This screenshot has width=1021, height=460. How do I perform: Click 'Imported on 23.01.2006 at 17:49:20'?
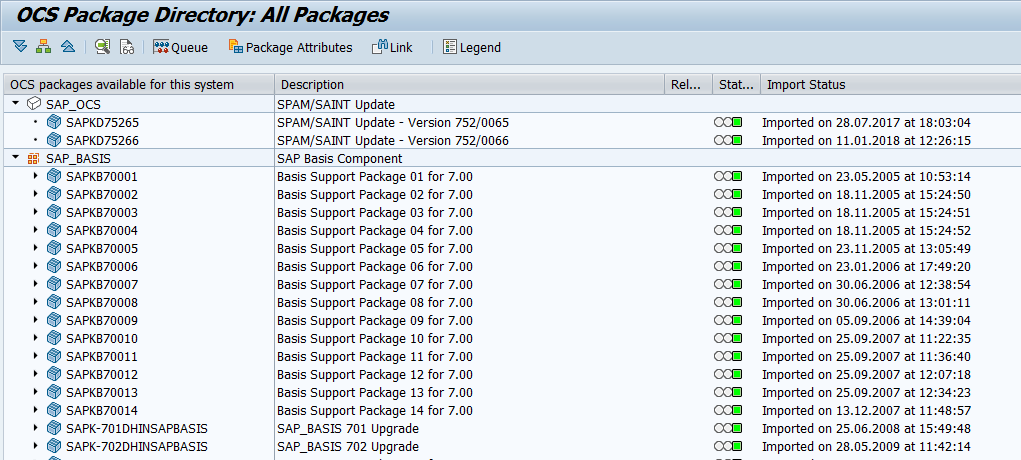click(867, 267)
